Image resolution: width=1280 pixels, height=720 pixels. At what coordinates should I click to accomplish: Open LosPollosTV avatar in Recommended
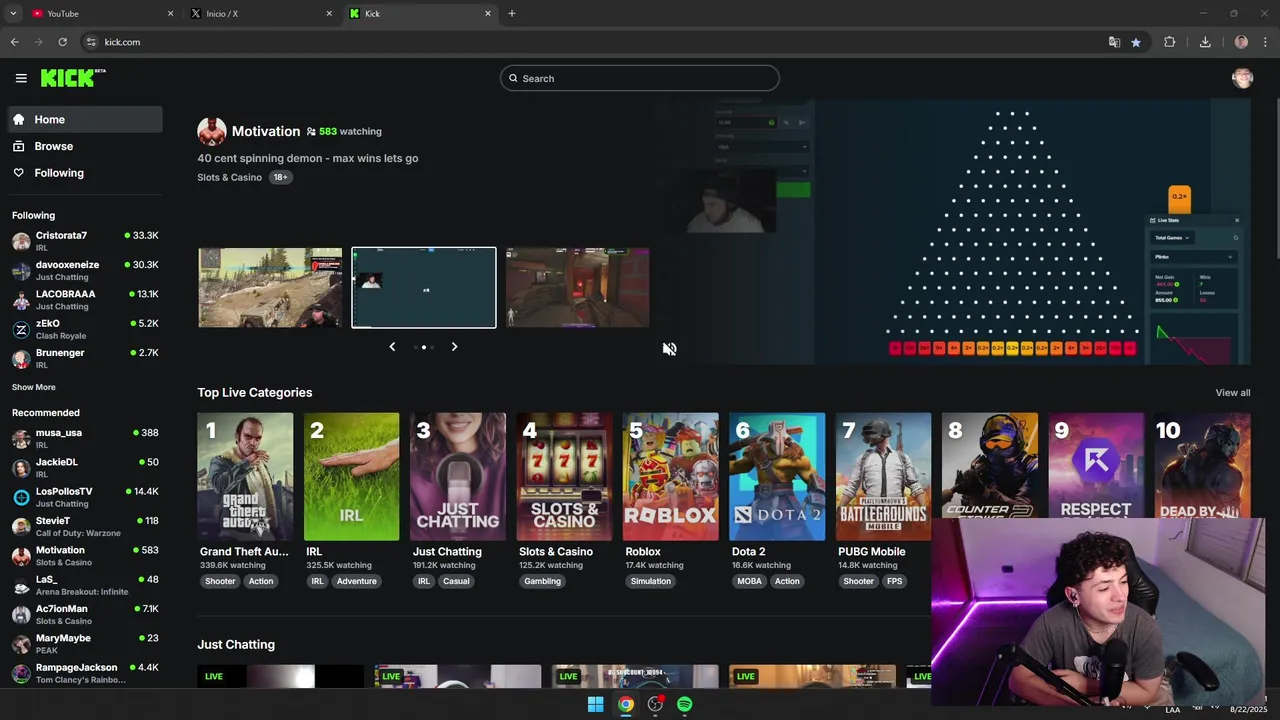tap(21, 497)
